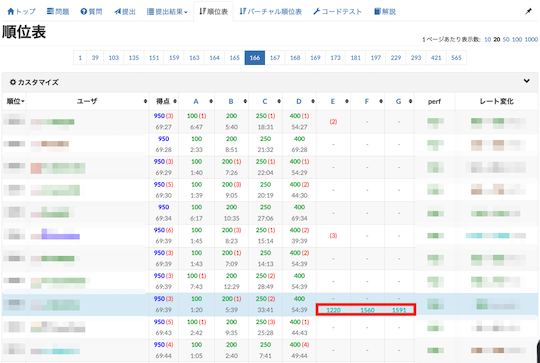
Task: Click the sort arrow next to column G
Action: (x=411, y=101)
